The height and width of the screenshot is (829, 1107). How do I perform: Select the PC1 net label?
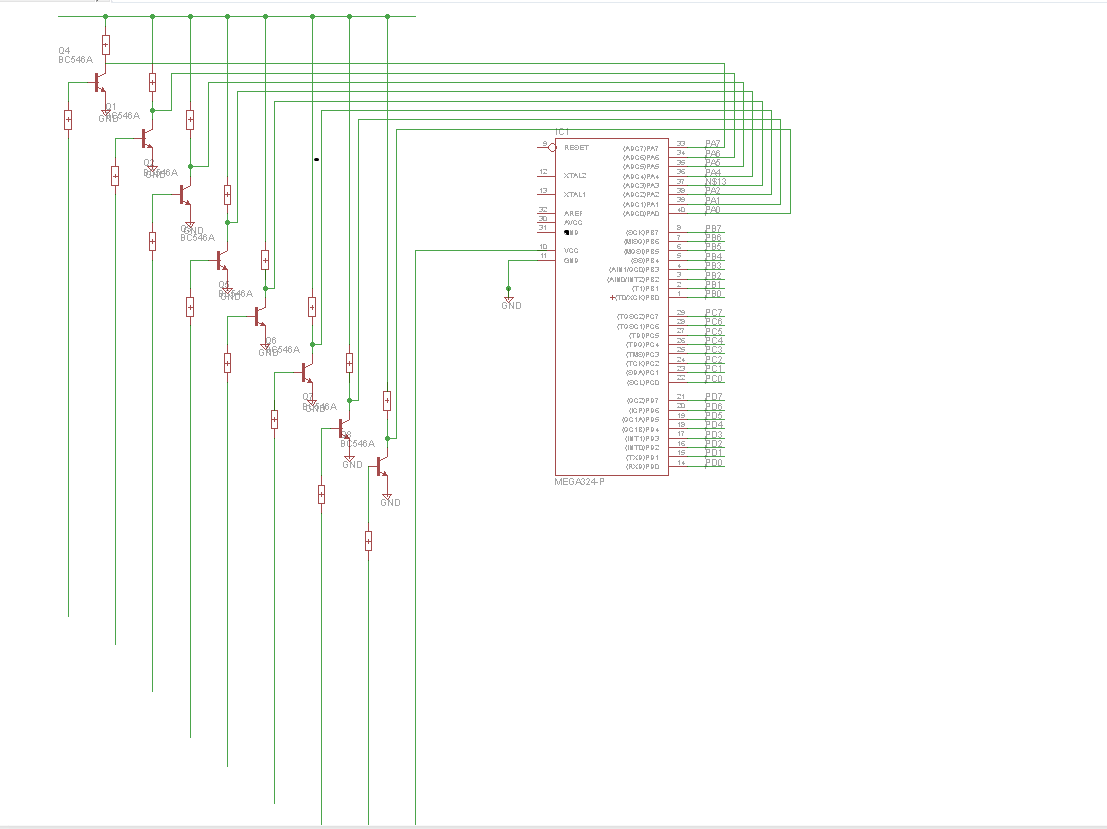pos(714,369)
